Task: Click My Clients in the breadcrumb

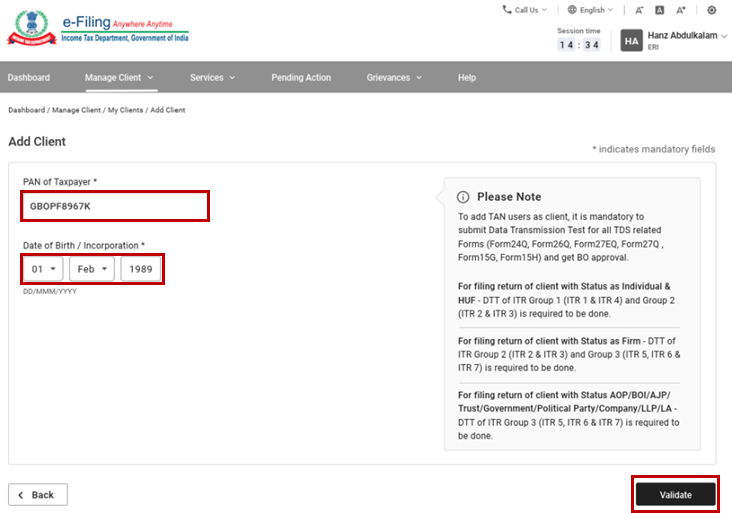Action: pos(125,110)
